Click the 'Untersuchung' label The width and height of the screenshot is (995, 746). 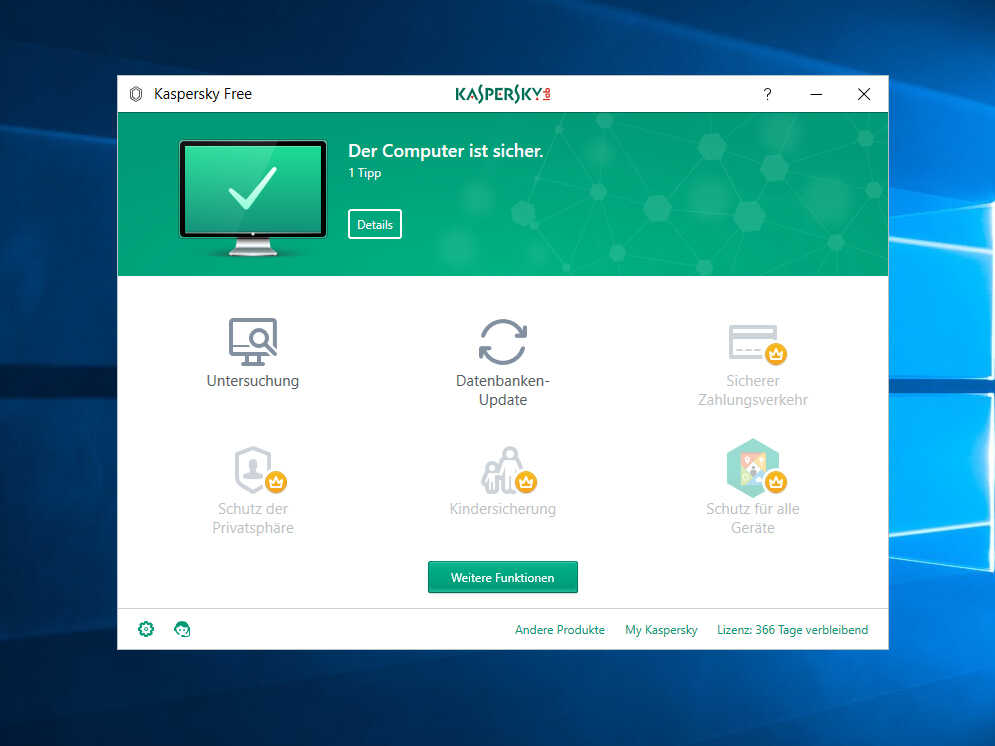pos(253,381)
